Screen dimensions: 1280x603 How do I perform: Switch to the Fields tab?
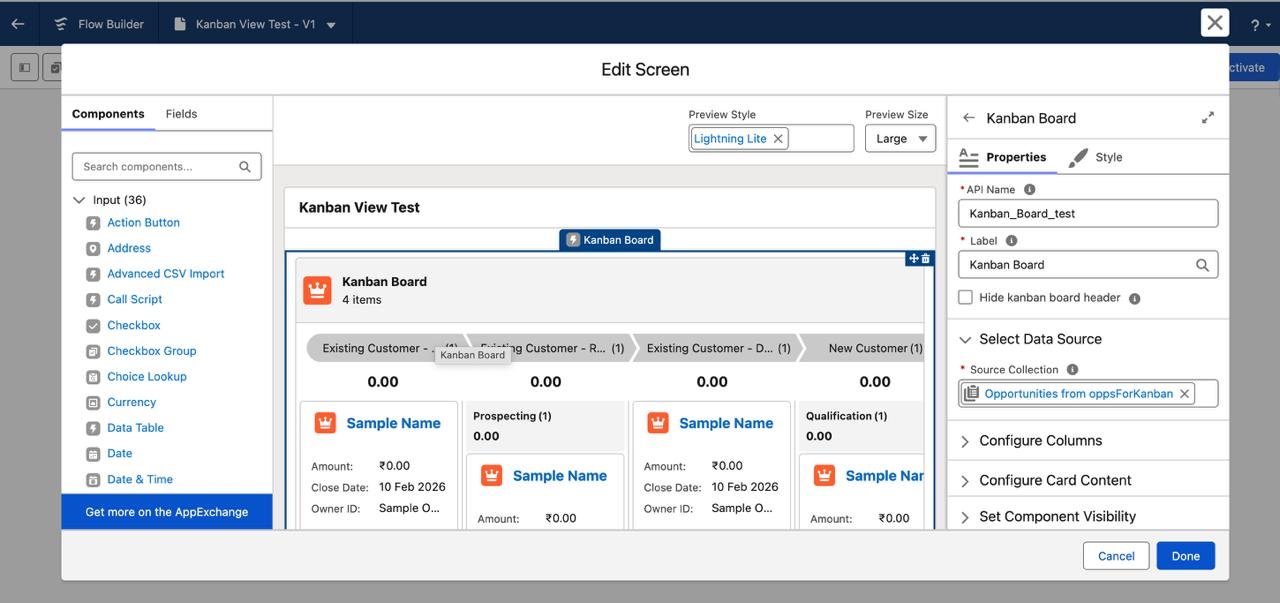(x=181, y=114)
